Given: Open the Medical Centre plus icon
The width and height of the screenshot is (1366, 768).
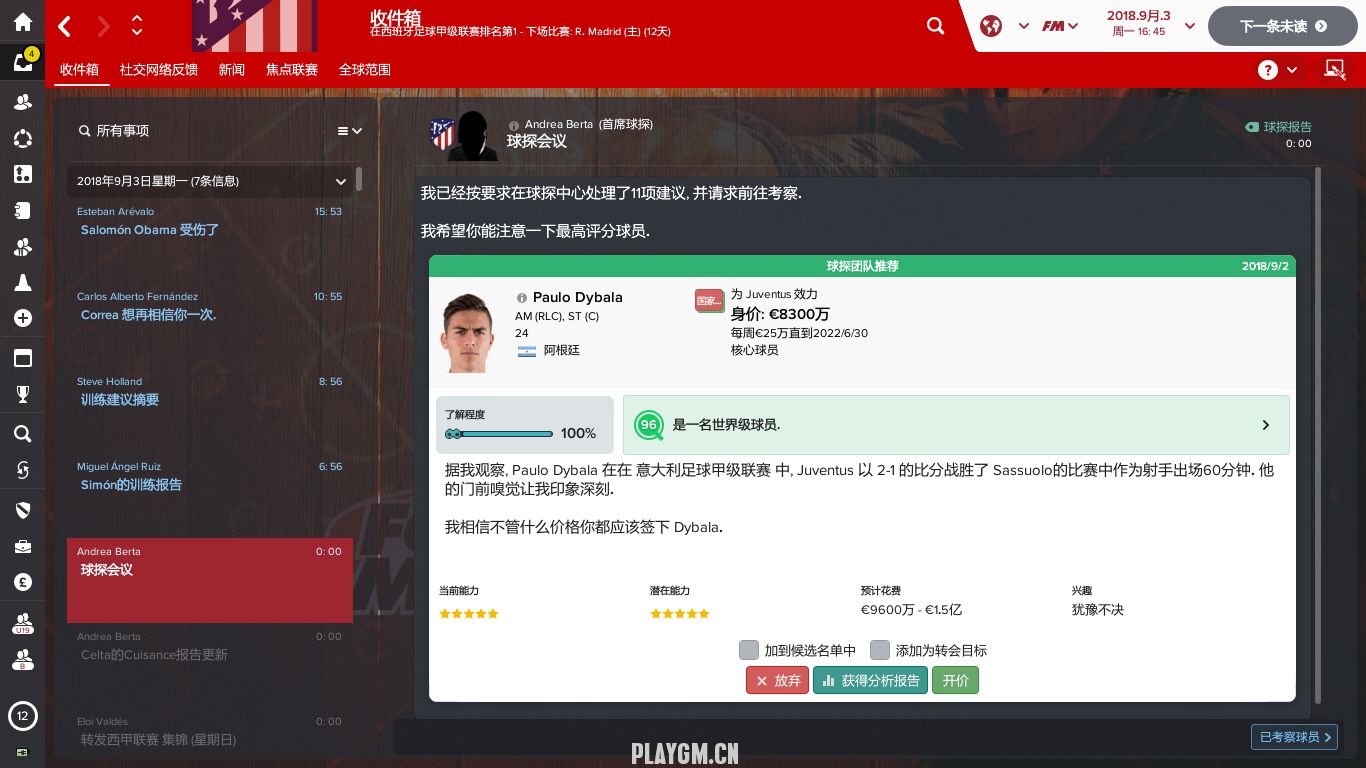Looking at the screenshot, I should tap(22, 318).
